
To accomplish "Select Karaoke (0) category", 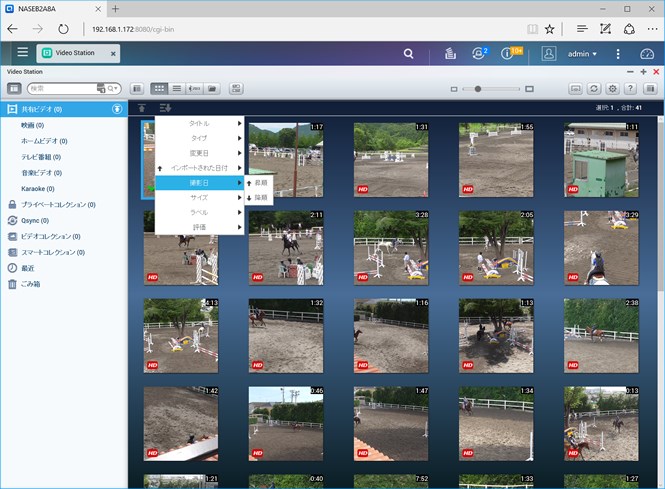I will point(38,189).
